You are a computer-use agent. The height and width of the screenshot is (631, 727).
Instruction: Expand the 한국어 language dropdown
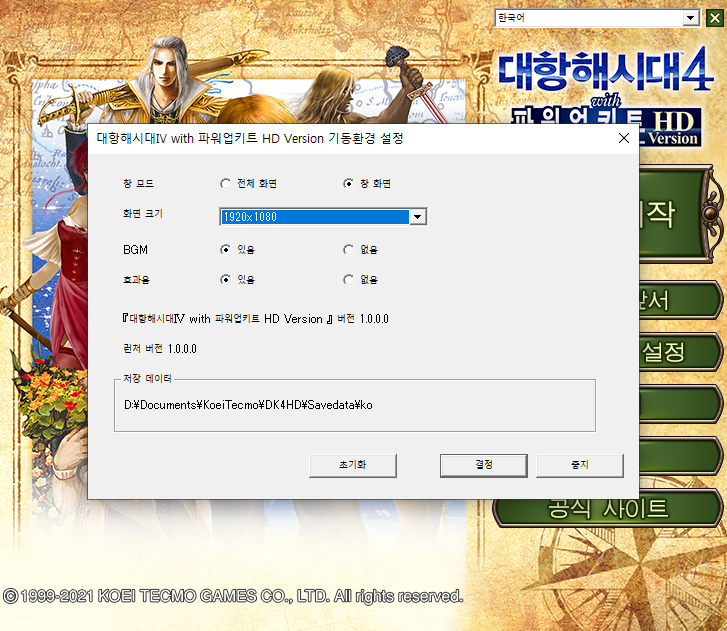click(x=689, y=18)
